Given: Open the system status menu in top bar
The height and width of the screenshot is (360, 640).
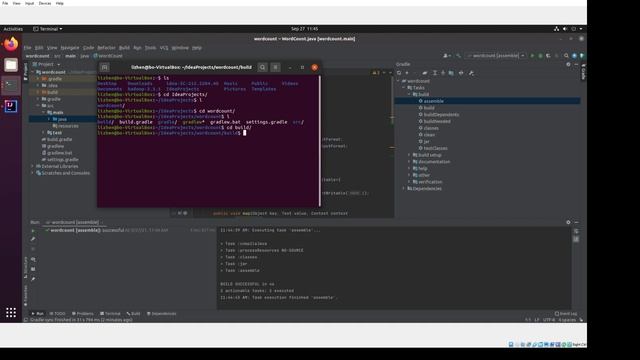Looking at the screenshot, I should (568, 29).
